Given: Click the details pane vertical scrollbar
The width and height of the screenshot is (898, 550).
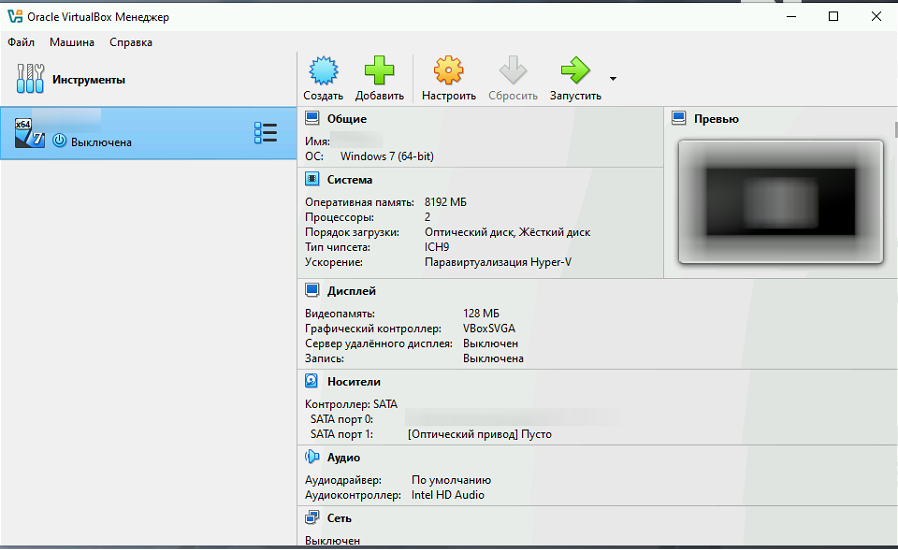Looking at the screenshot, I should point(894,300).
